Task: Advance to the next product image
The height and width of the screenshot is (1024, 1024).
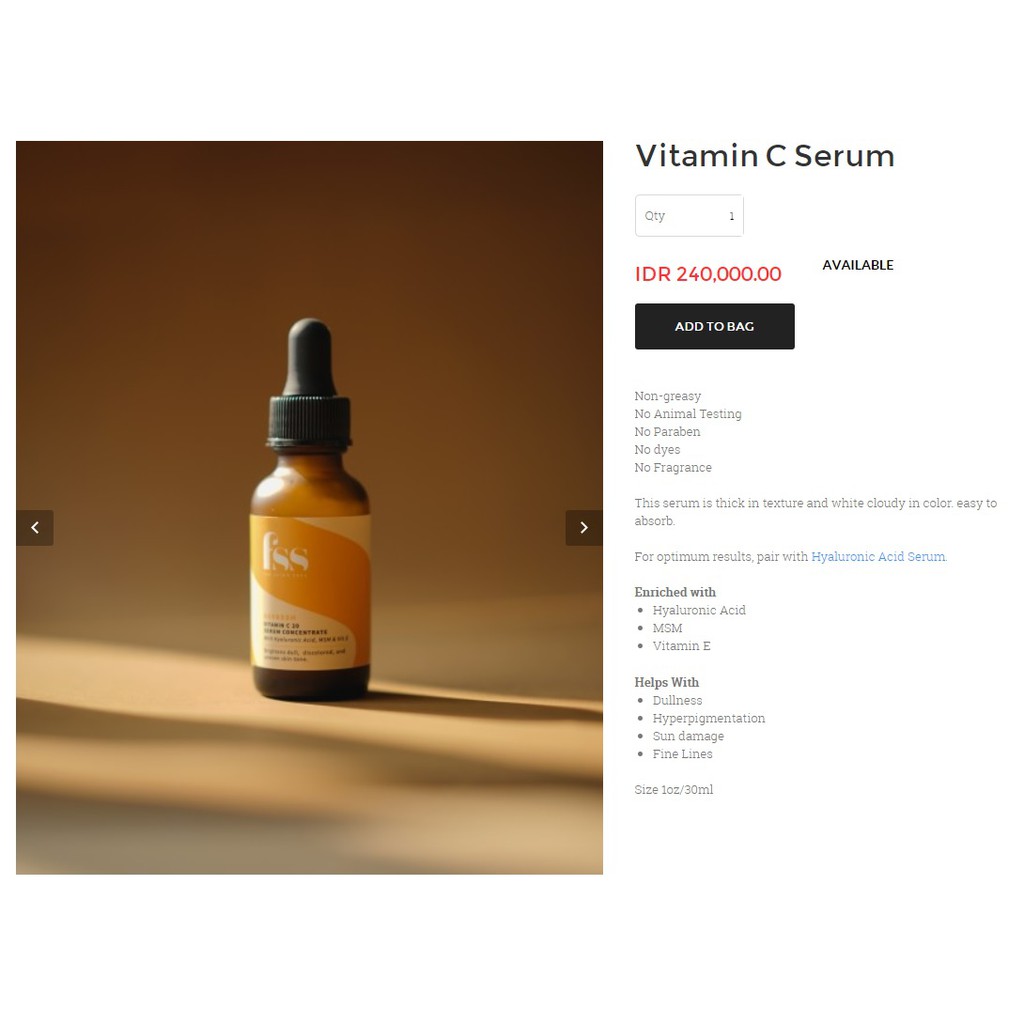Action: 584,528
